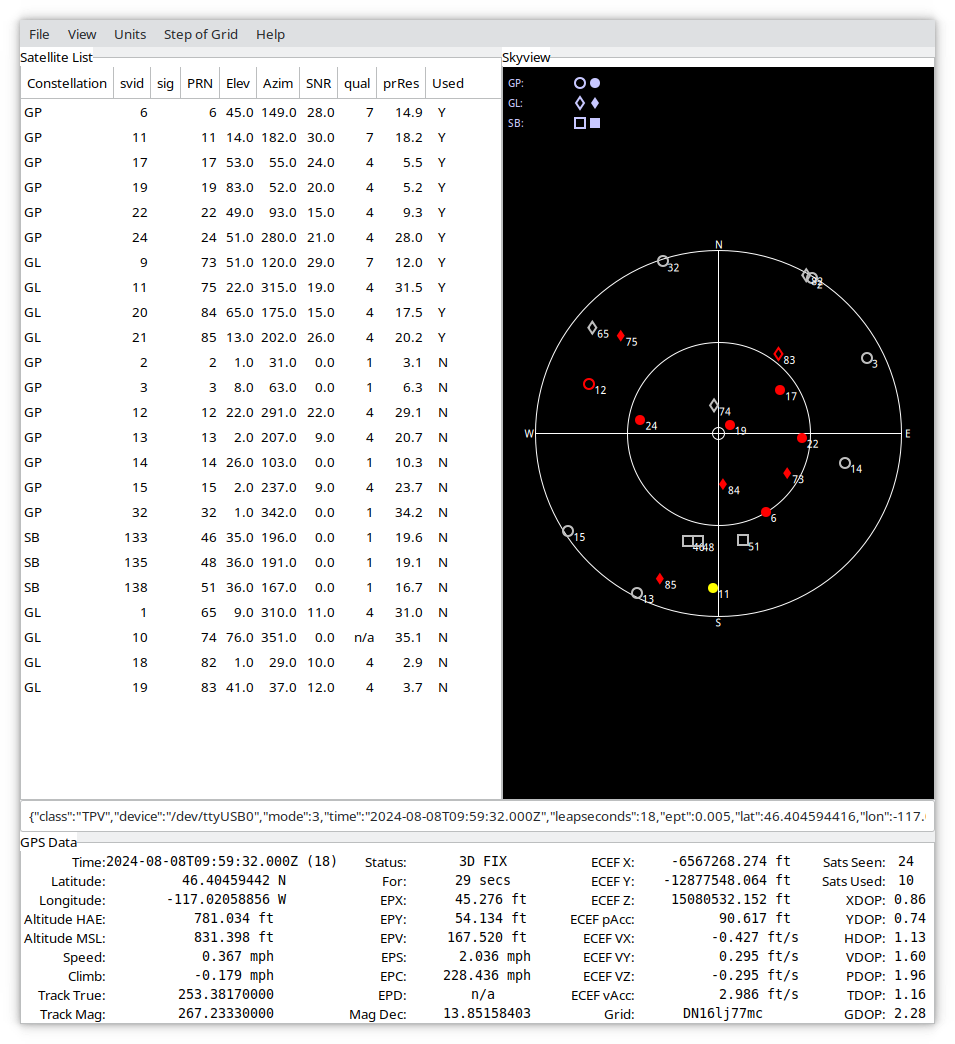Click the Constellation column header
Viewport: 955px width, 1044px height.
click(x=67, y=83)
